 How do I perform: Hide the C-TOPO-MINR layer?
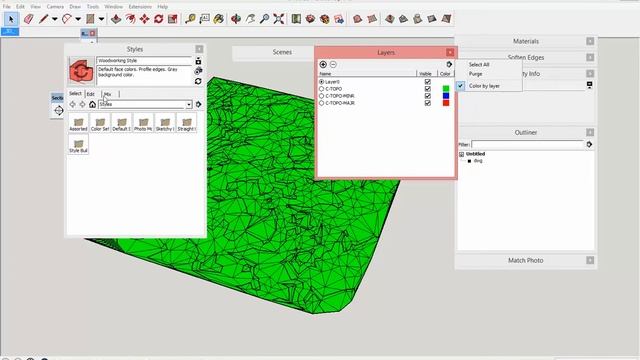[428, 96]
